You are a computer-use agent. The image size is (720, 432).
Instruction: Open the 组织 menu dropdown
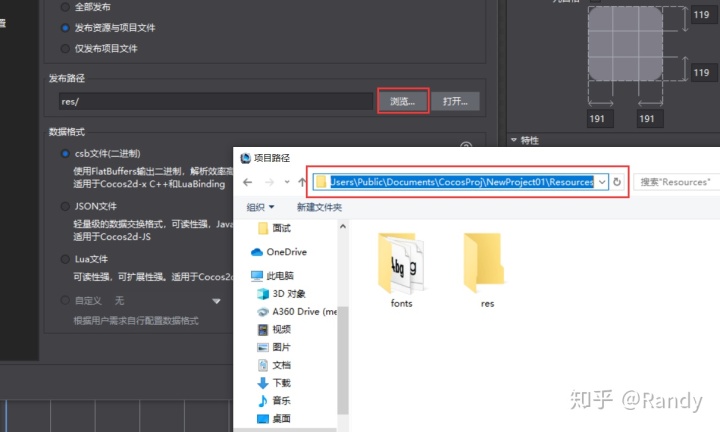click(x=260, y=207)
